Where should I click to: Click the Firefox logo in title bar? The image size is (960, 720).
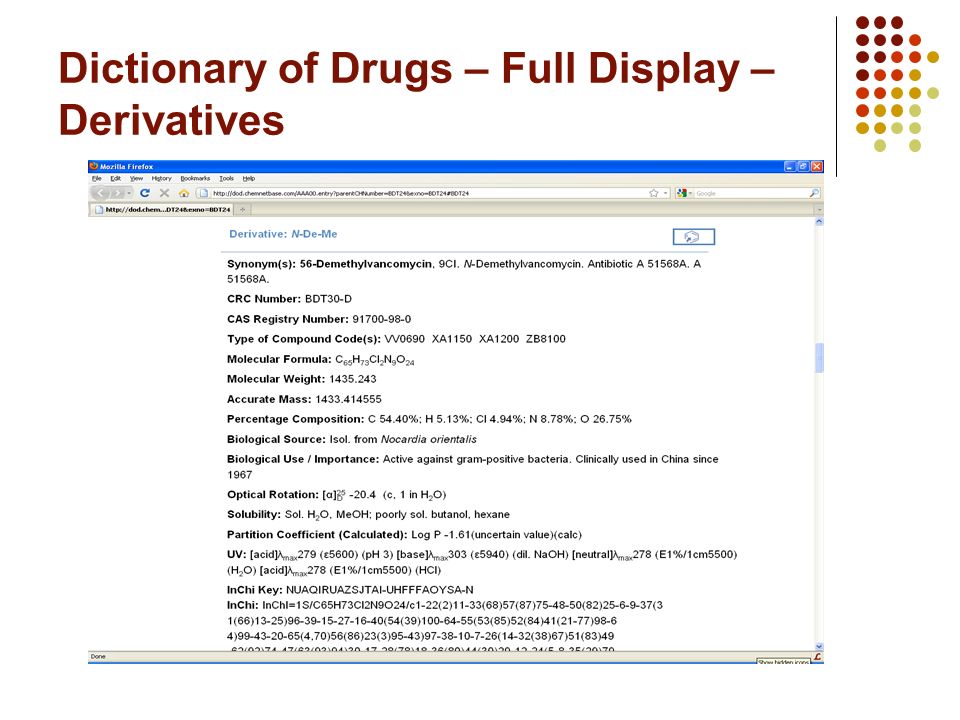point(94,166)
